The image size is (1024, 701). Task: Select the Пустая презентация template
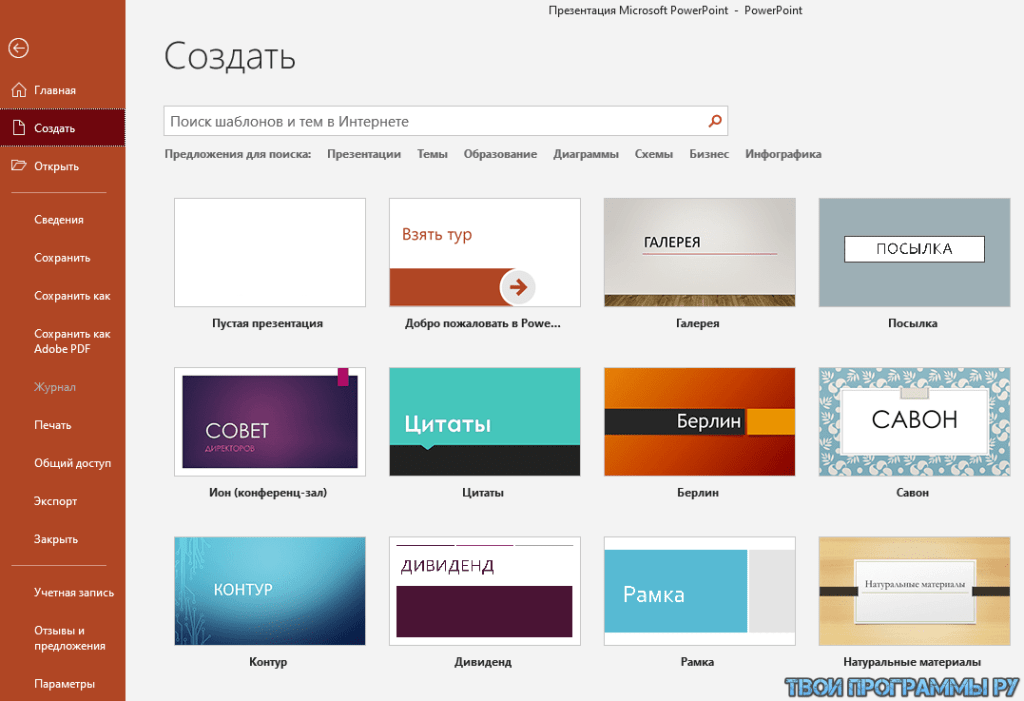coord(269,252)
